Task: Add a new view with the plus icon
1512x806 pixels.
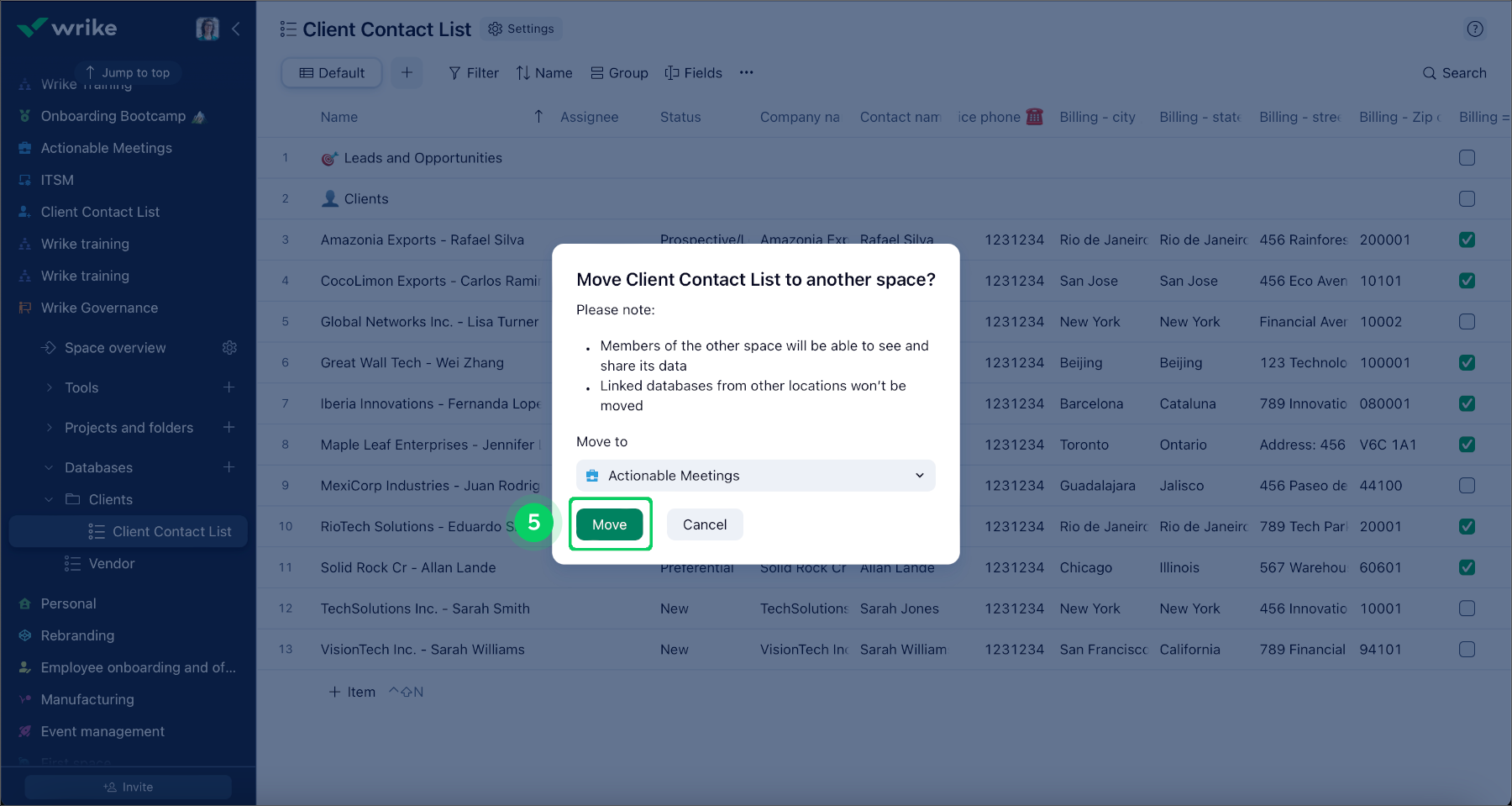Action: (x=407, y=73)
